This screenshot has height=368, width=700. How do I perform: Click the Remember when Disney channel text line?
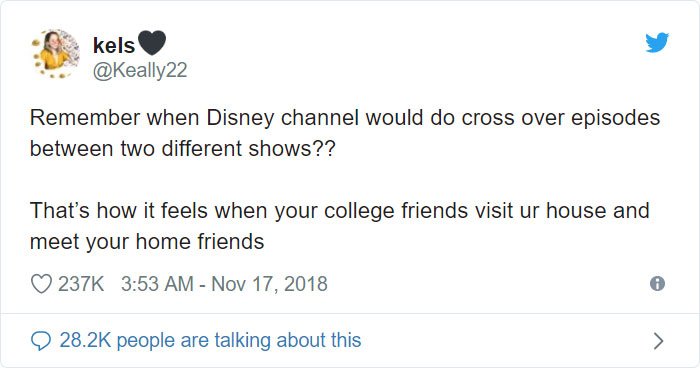click(345, 118)
